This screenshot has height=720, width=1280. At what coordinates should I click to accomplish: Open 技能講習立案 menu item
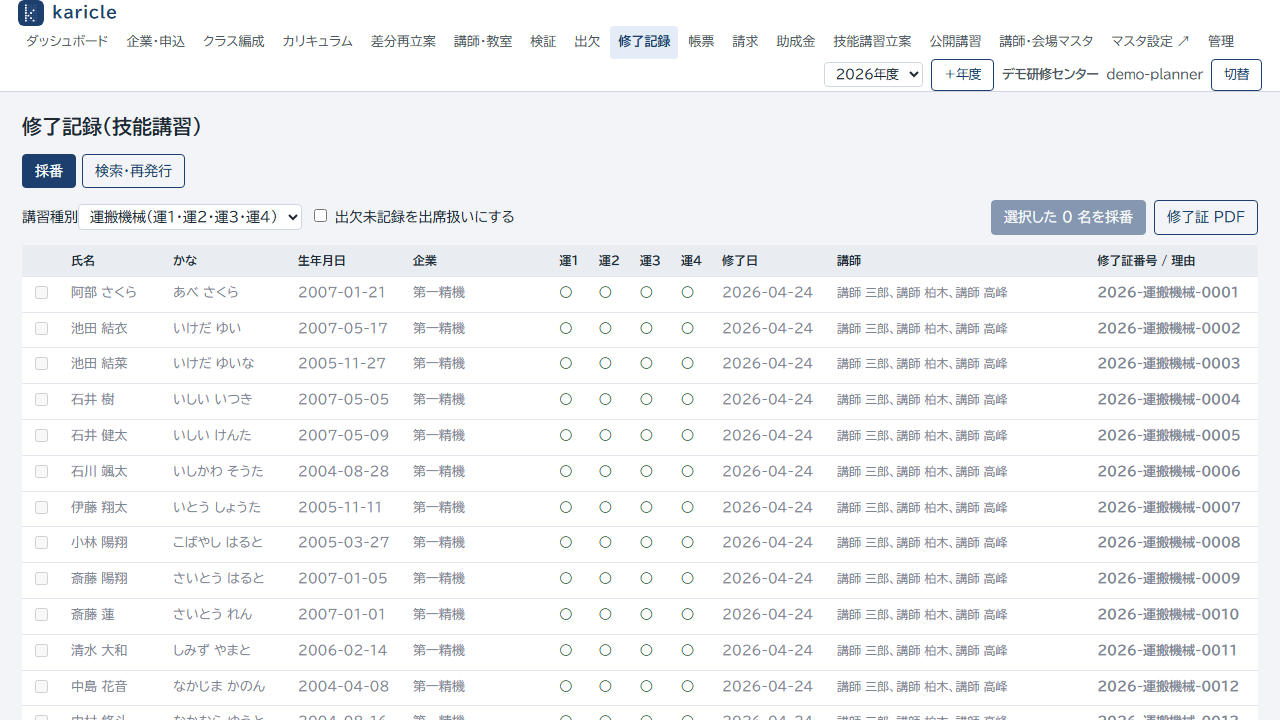[x=872, y=42]
